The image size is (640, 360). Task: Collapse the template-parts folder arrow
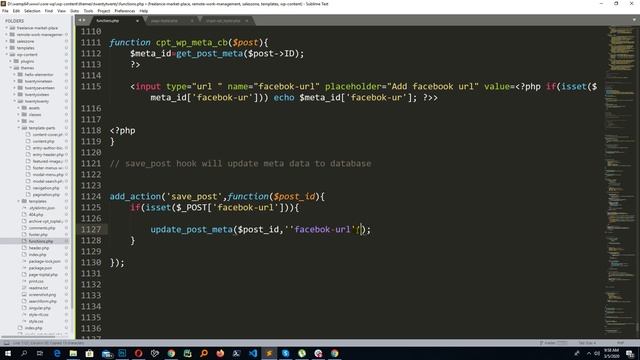[x=19, y=128]
